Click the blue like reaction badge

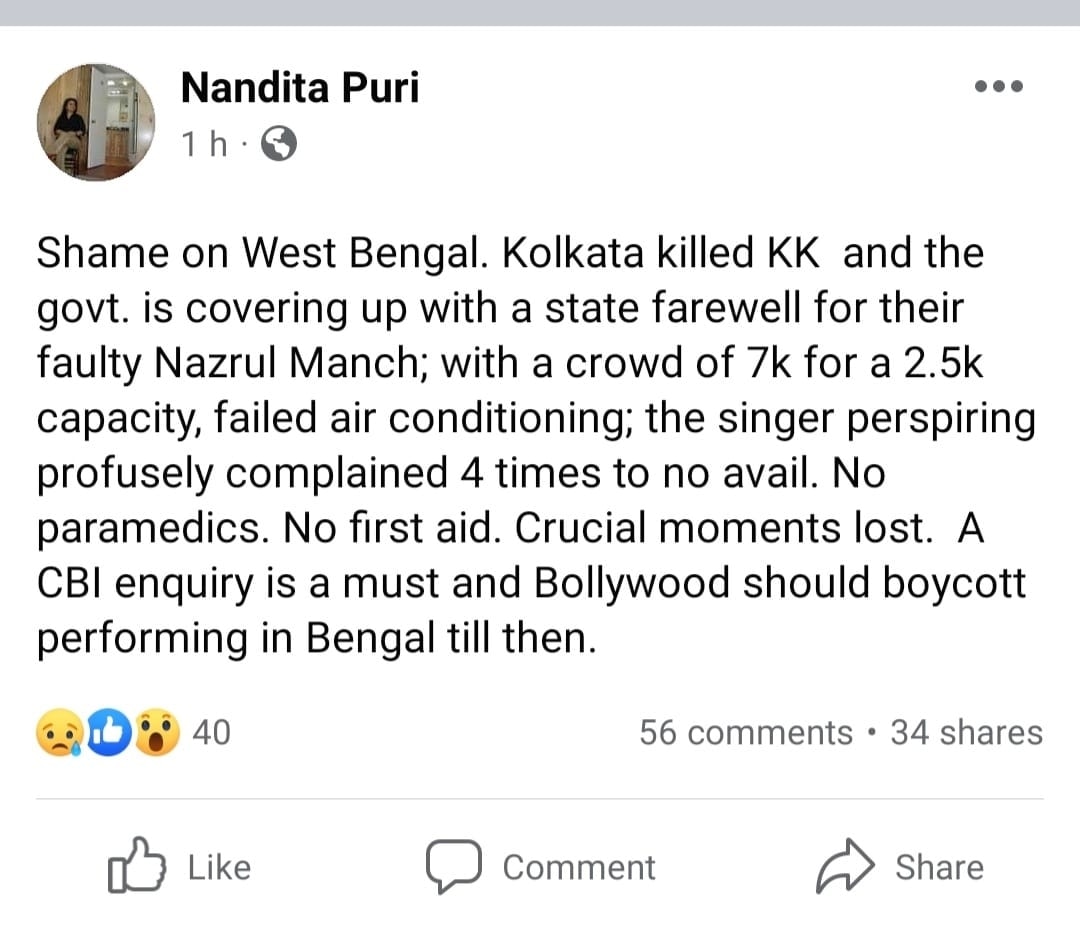(x=106, y=734)
